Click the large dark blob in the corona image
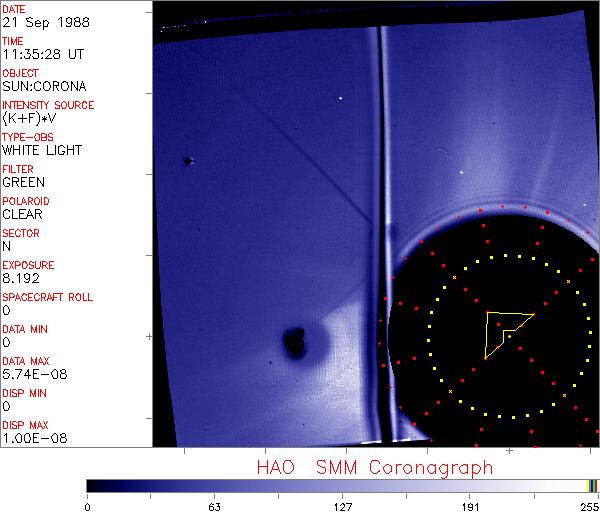Screen dimensions: 600x512 click(x=294, y=343)
